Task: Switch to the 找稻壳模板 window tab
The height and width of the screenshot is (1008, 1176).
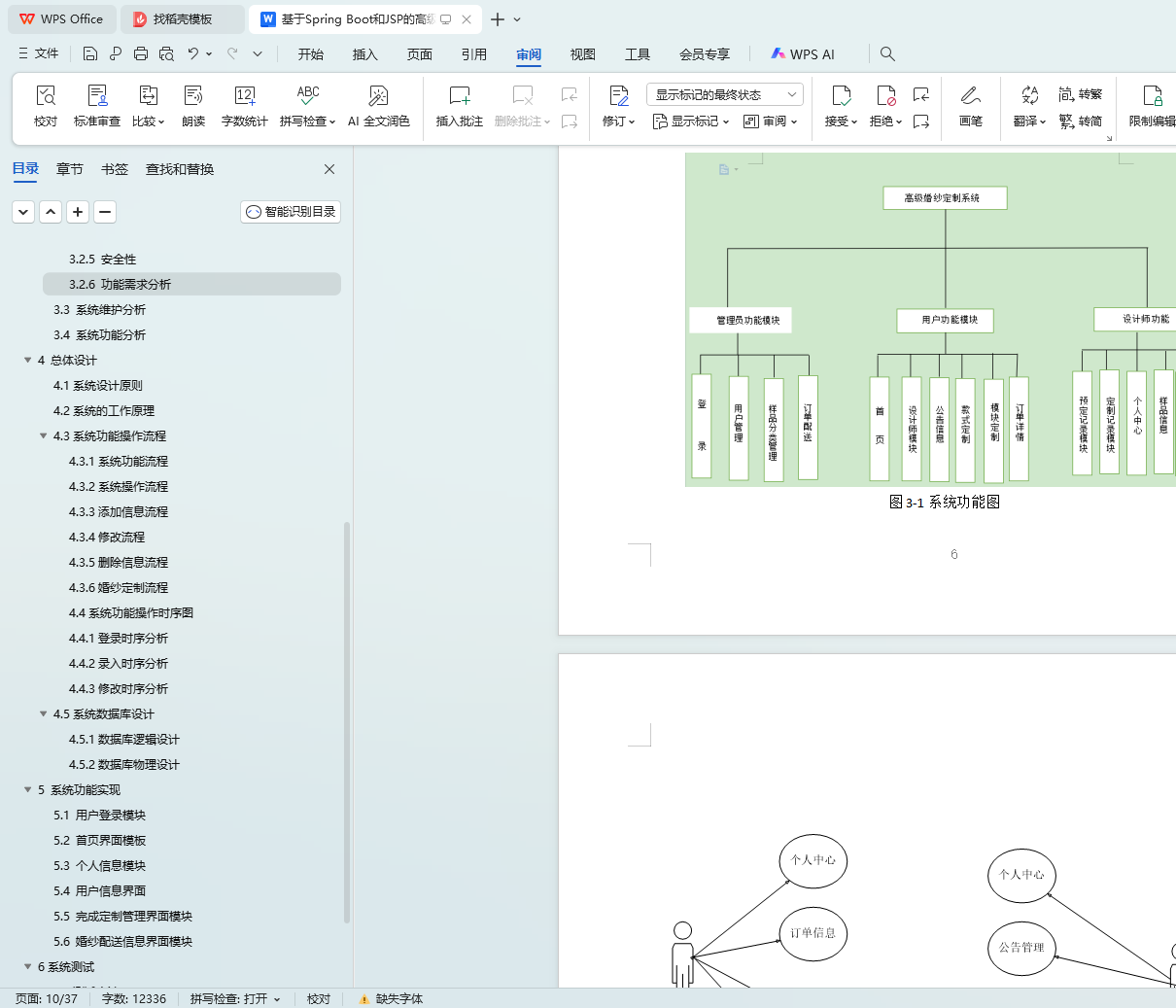Action: tap(184, 19)
